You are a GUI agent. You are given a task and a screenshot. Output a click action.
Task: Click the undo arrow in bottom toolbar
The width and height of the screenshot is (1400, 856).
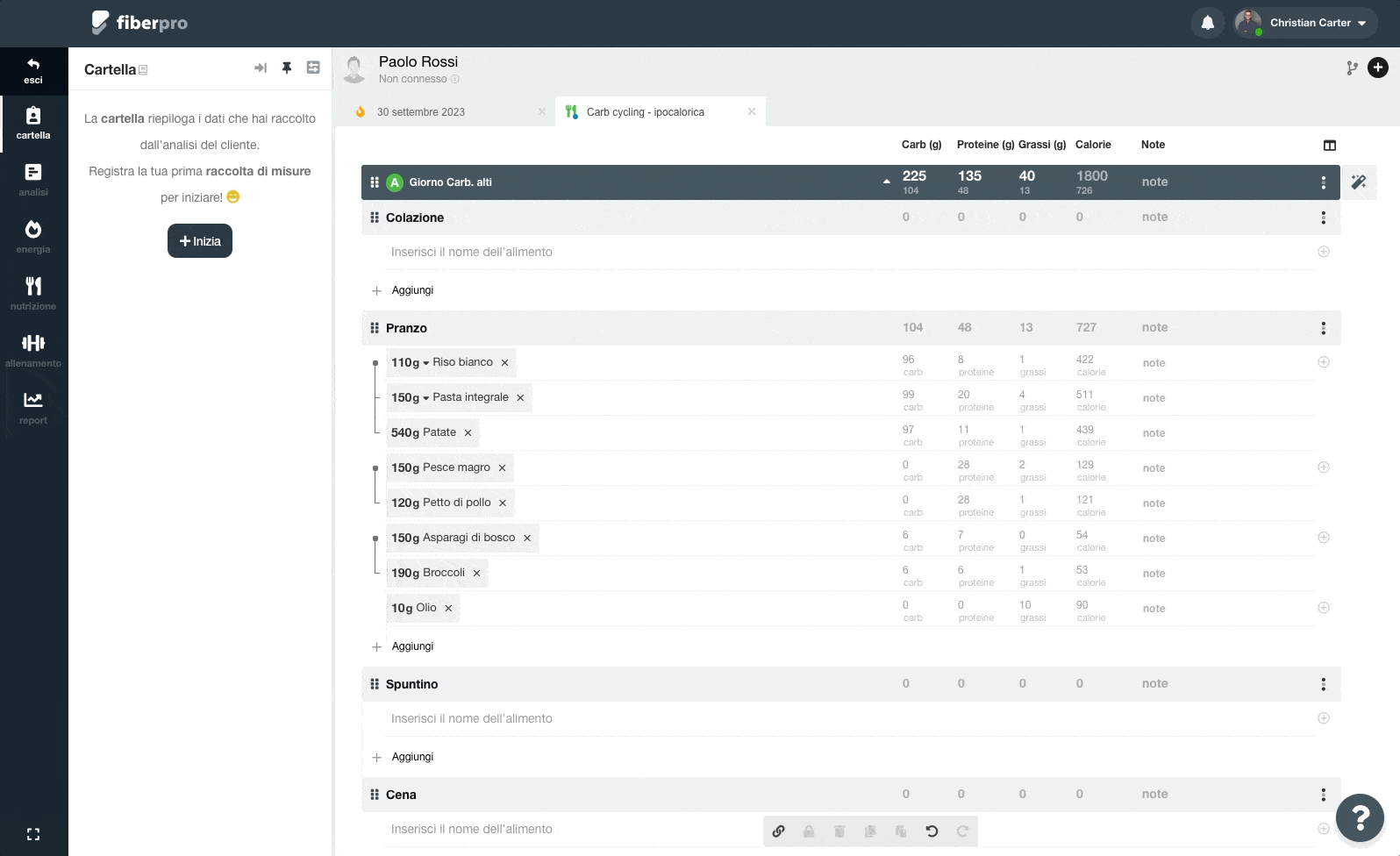pos(932,831)
